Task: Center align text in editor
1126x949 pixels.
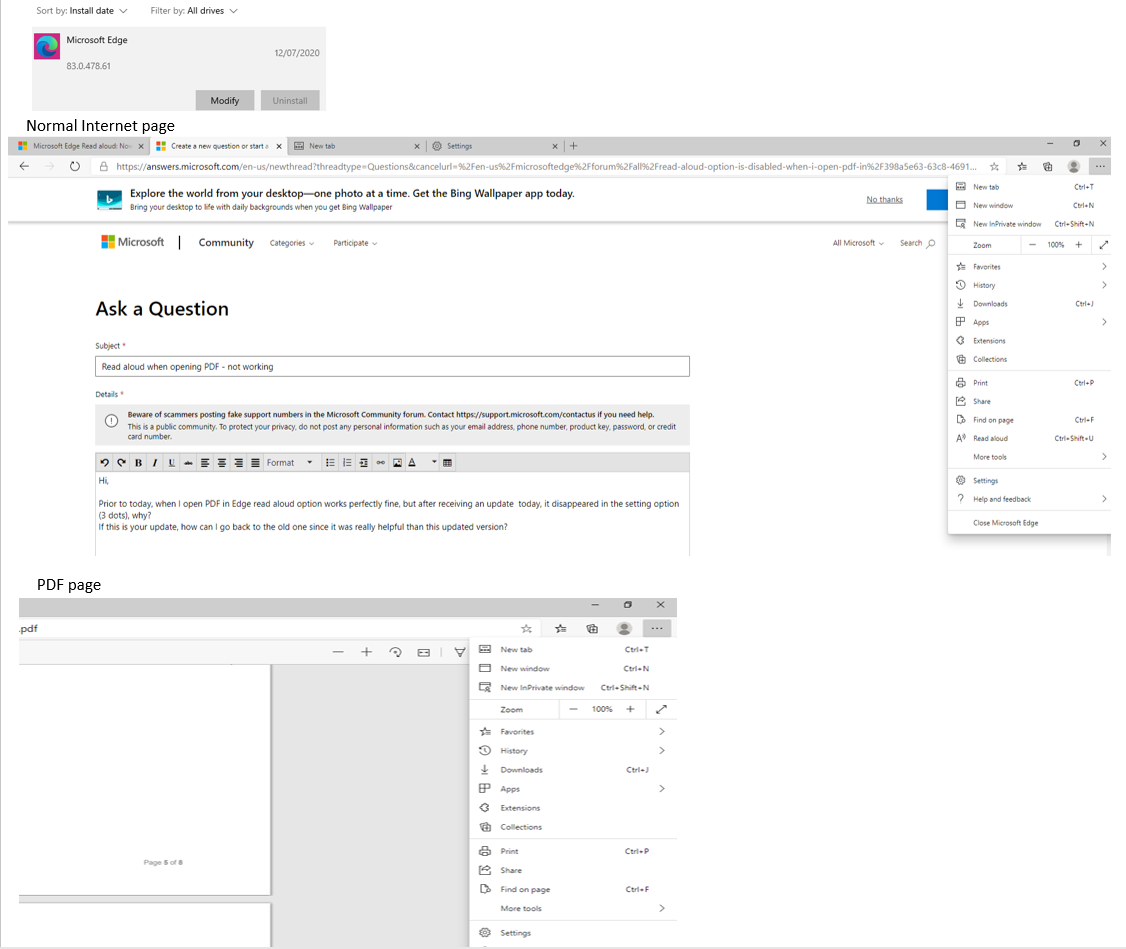Action: click(222, 462)
